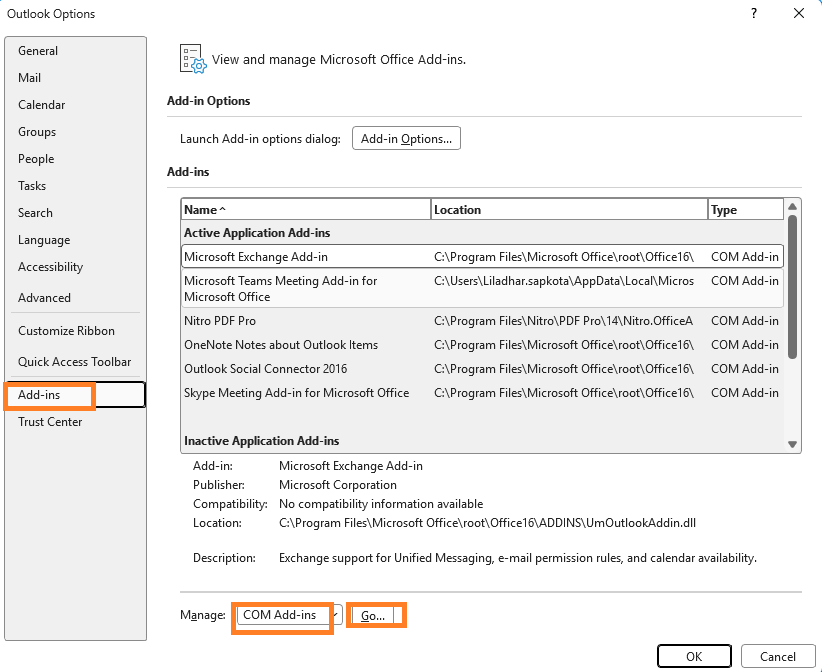Close the Outlook Options dialog

click(799, 13)
